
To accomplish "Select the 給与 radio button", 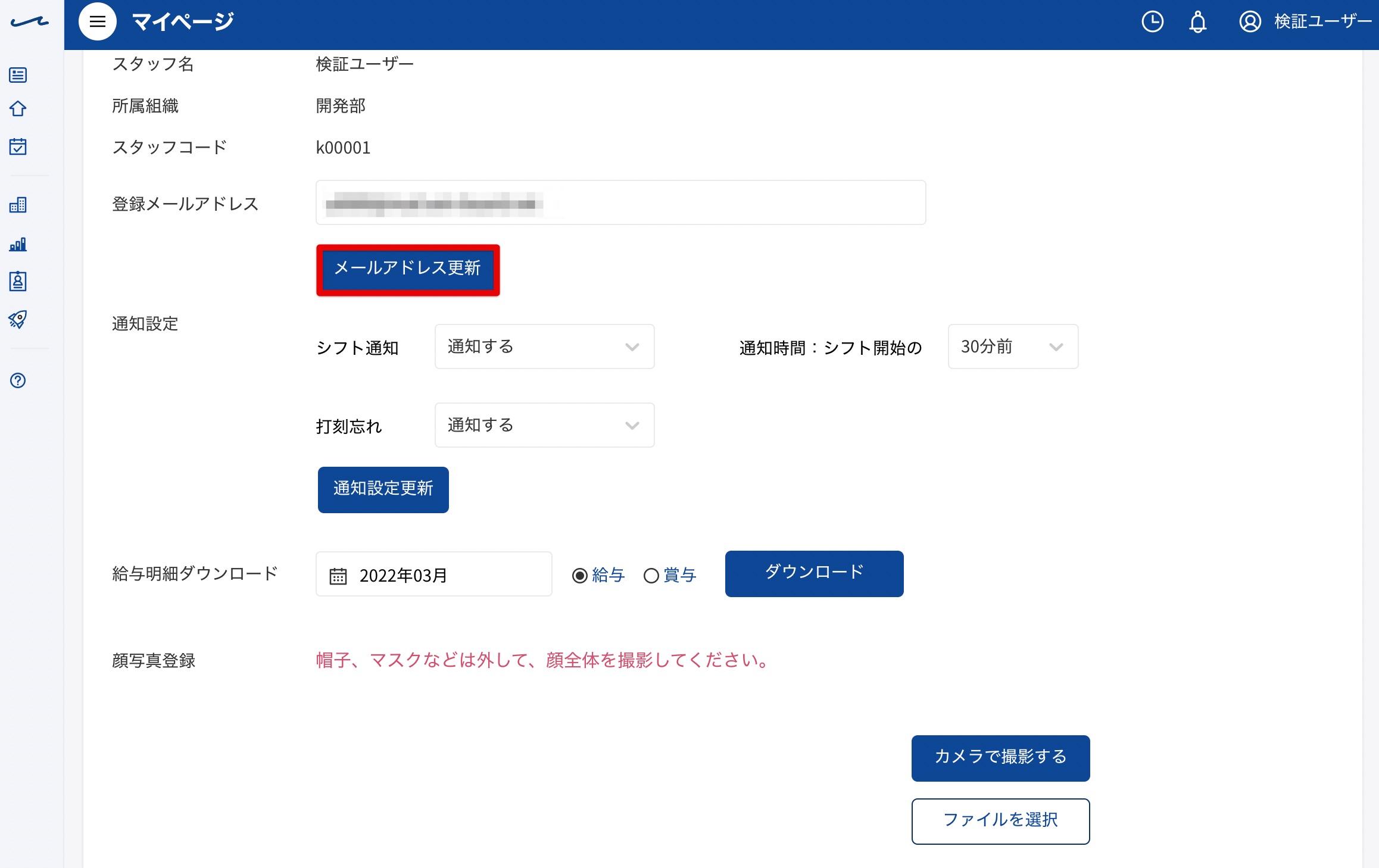I will pyautogui.click(x=579, y=575).
